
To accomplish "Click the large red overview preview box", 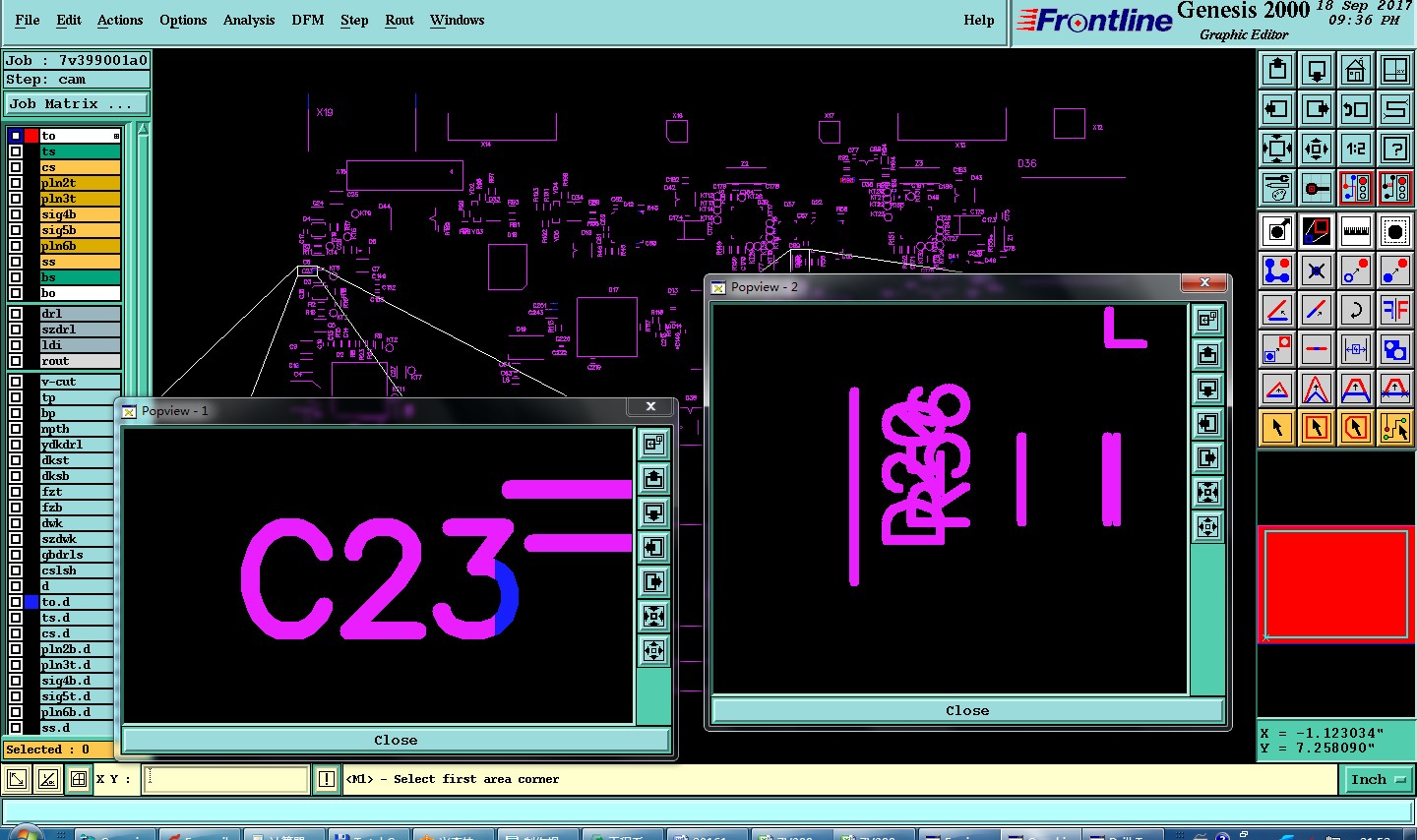I will tap(1336, 585).
